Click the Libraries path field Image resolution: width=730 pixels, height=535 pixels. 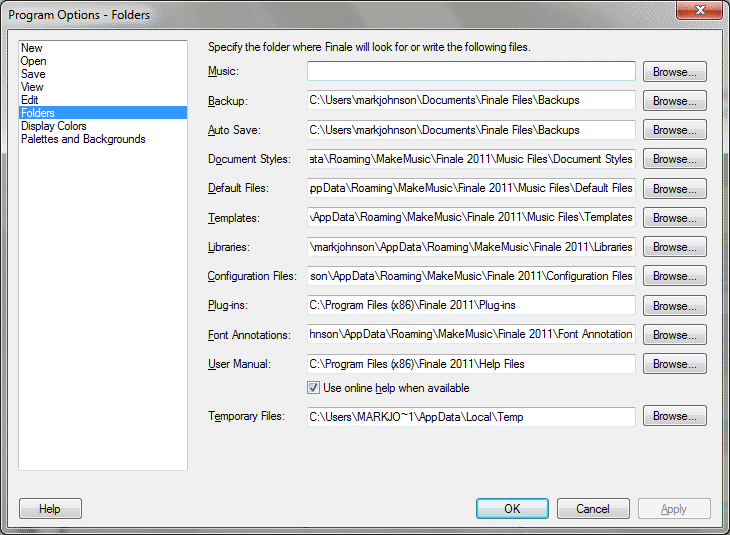(x=471, y=247)
